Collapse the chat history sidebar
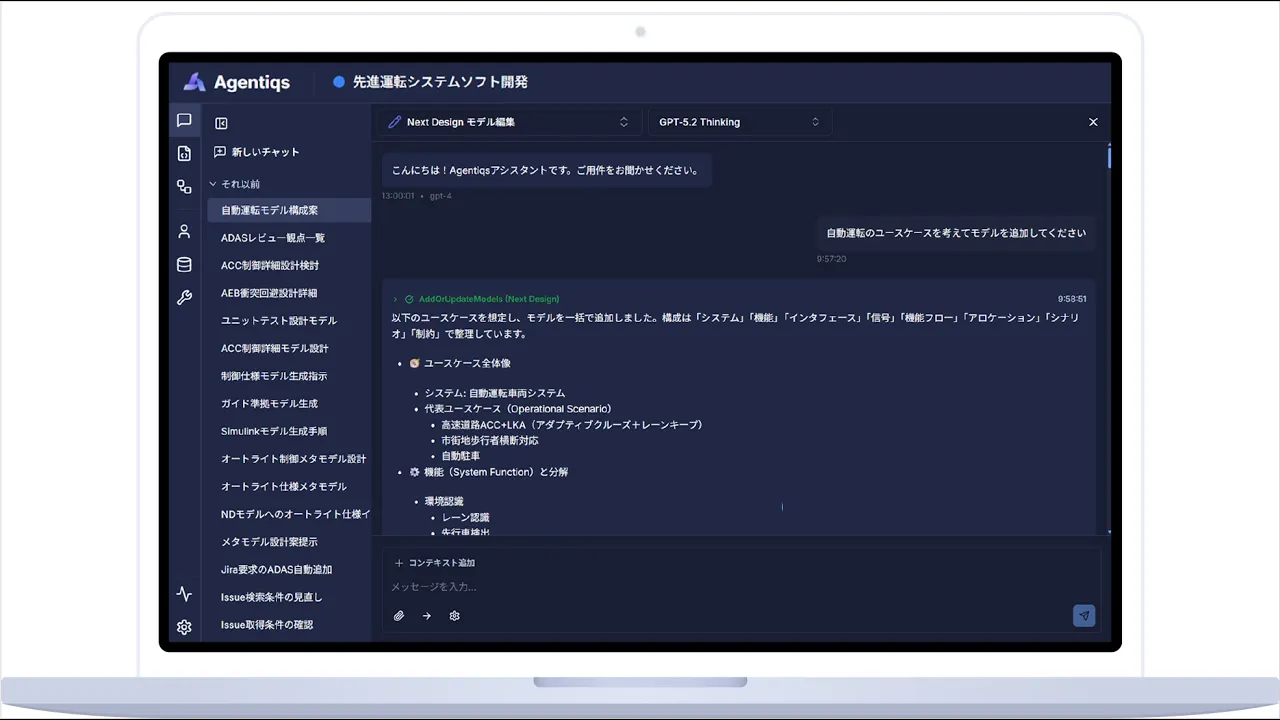This screenshot has width=1280, height=720. point(221,123)
